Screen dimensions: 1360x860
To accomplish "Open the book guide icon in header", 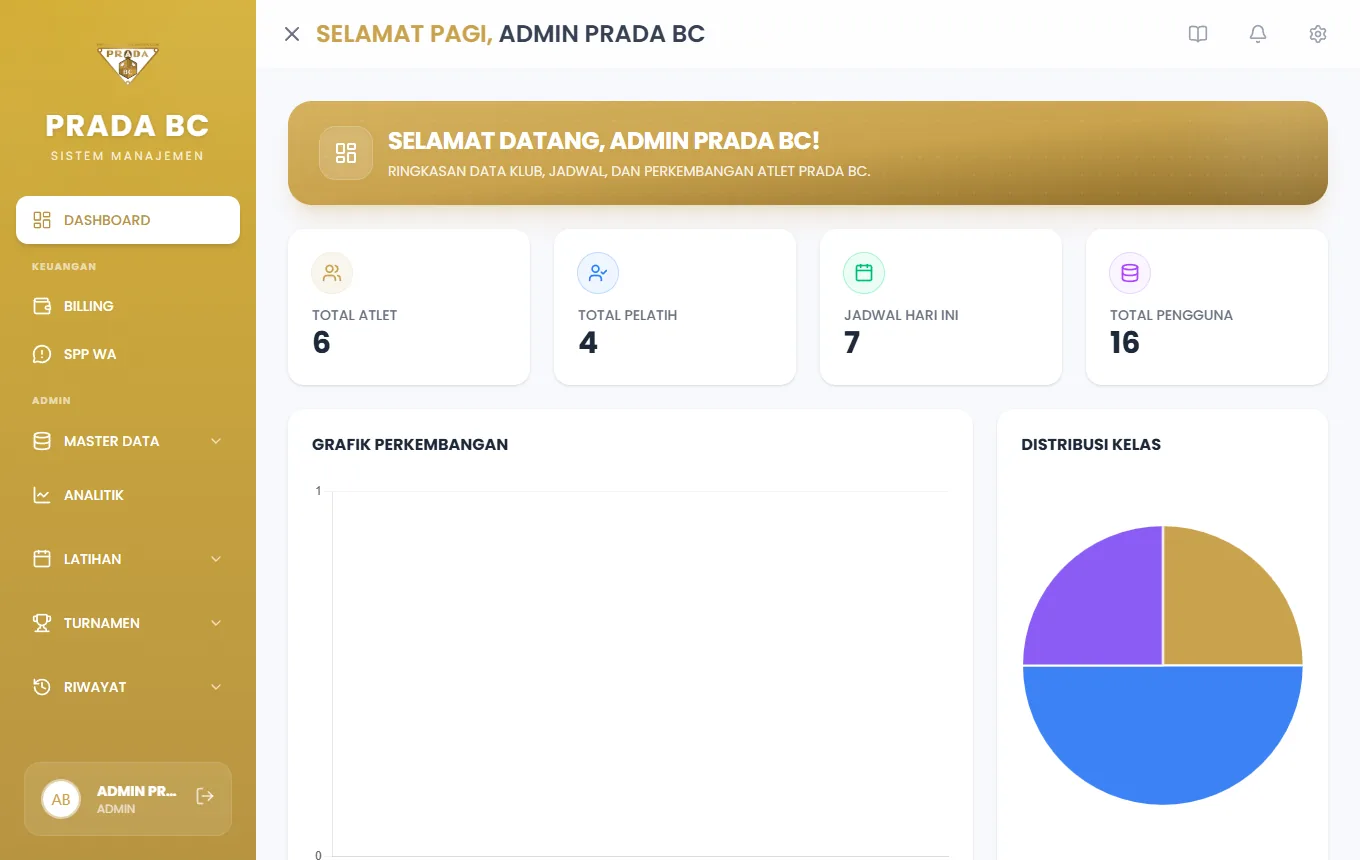I will point(1198,34).
